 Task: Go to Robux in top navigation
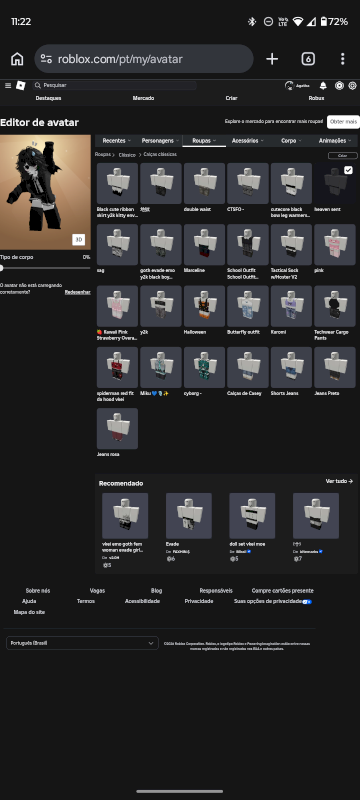point(316,98)
